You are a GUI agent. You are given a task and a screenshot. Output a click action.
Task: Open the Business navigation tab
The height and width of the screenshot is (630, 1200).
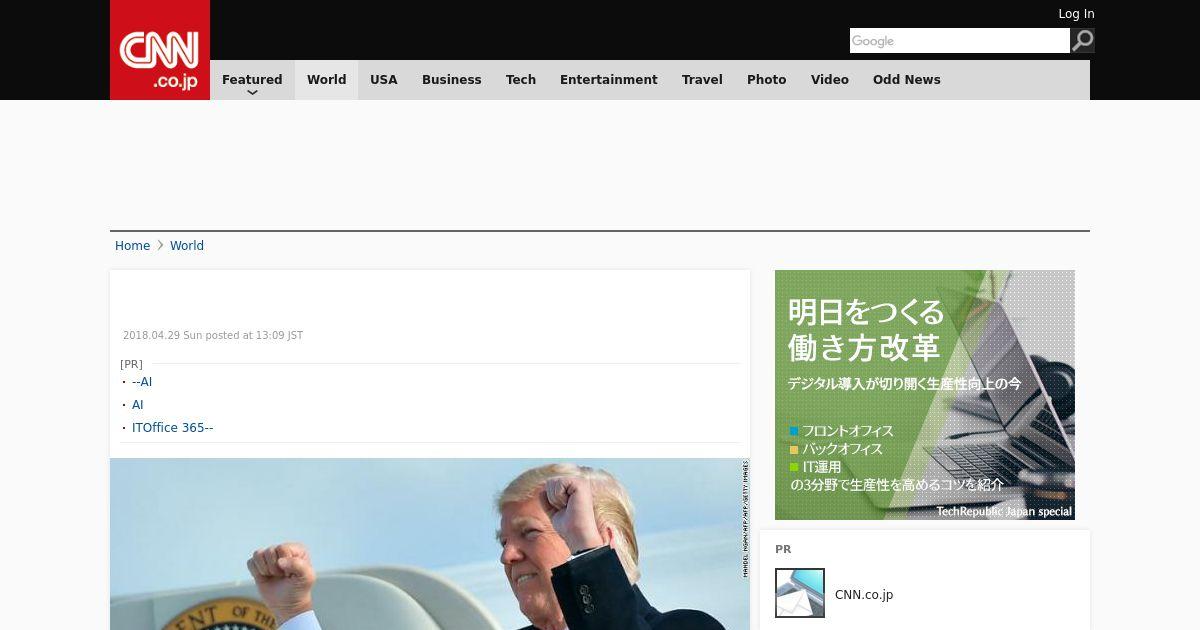[x=451, y=80]
